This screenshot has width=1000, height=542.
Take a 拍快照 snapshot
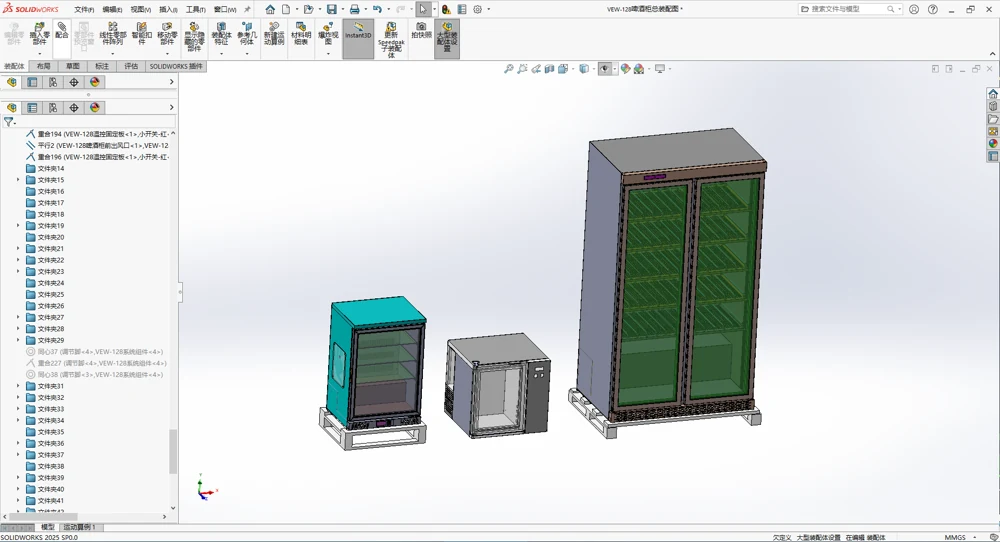pos(421,30)
